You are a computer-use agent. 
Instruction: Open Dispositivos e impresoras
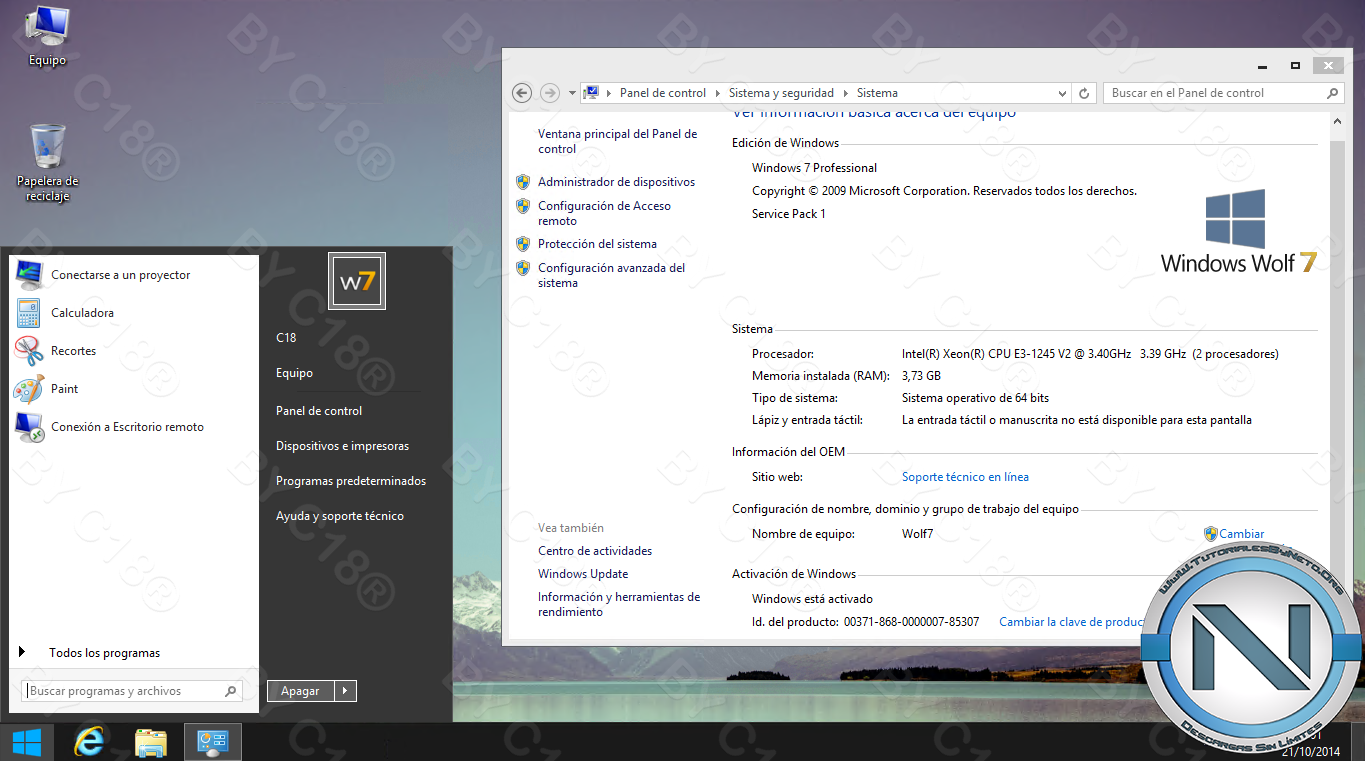342,446
